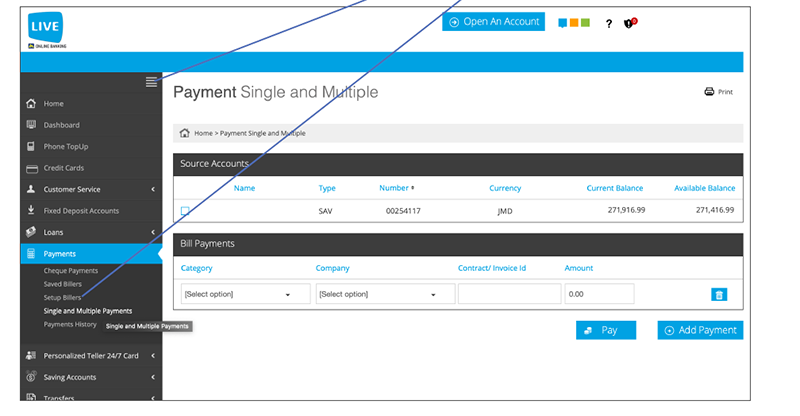
Task: Click the breadcrumb home icon
Action: tap(185, 133)
